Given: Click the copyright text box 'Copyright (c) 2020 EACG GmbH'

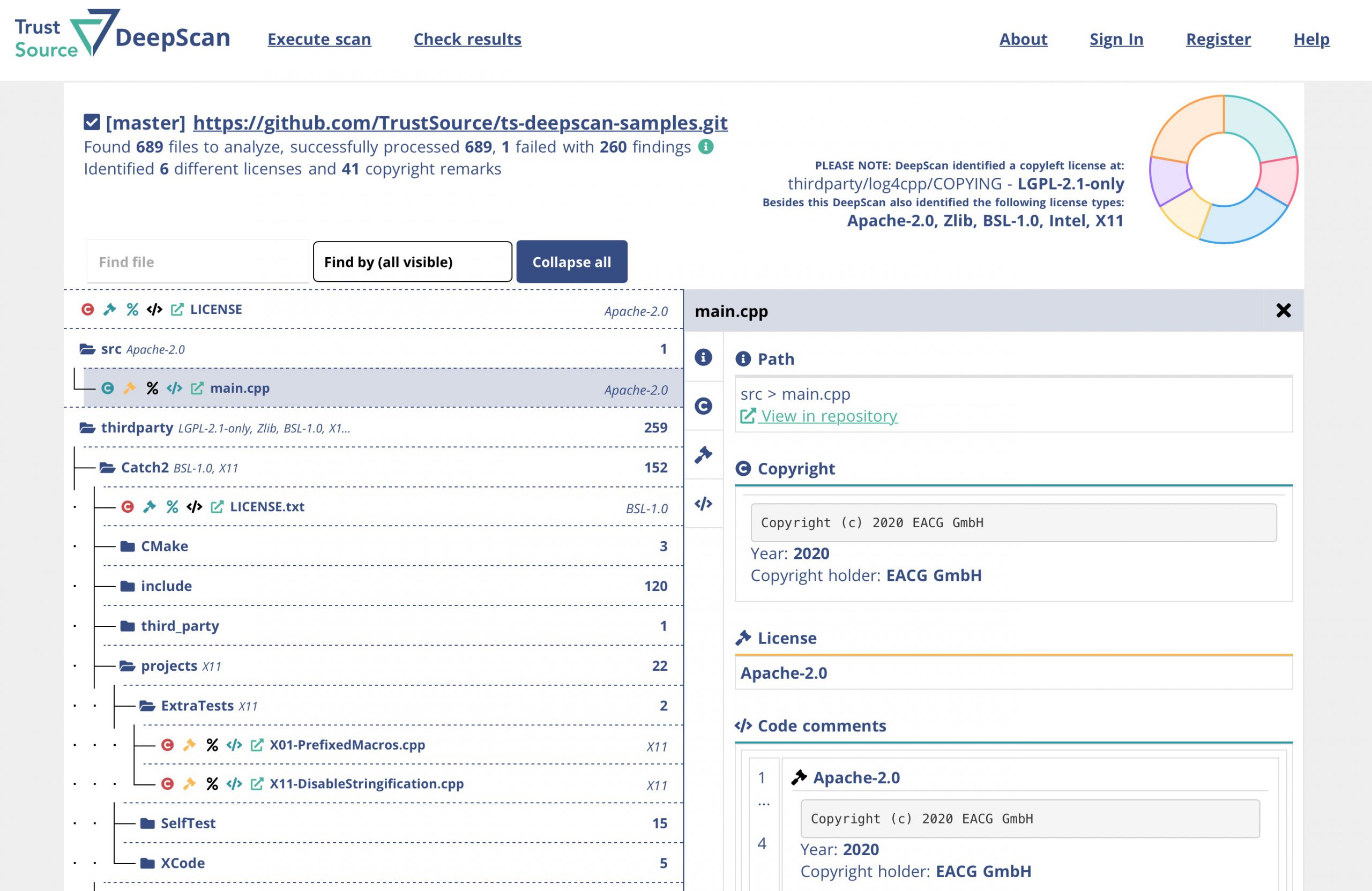Looking at the screenshot, I should (x=1013, y=523).
